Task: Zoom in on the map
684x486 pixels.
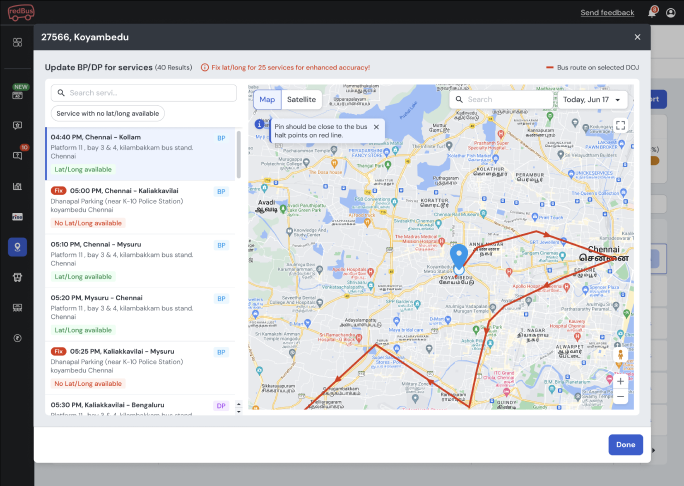Action: (x=620, y=381)
